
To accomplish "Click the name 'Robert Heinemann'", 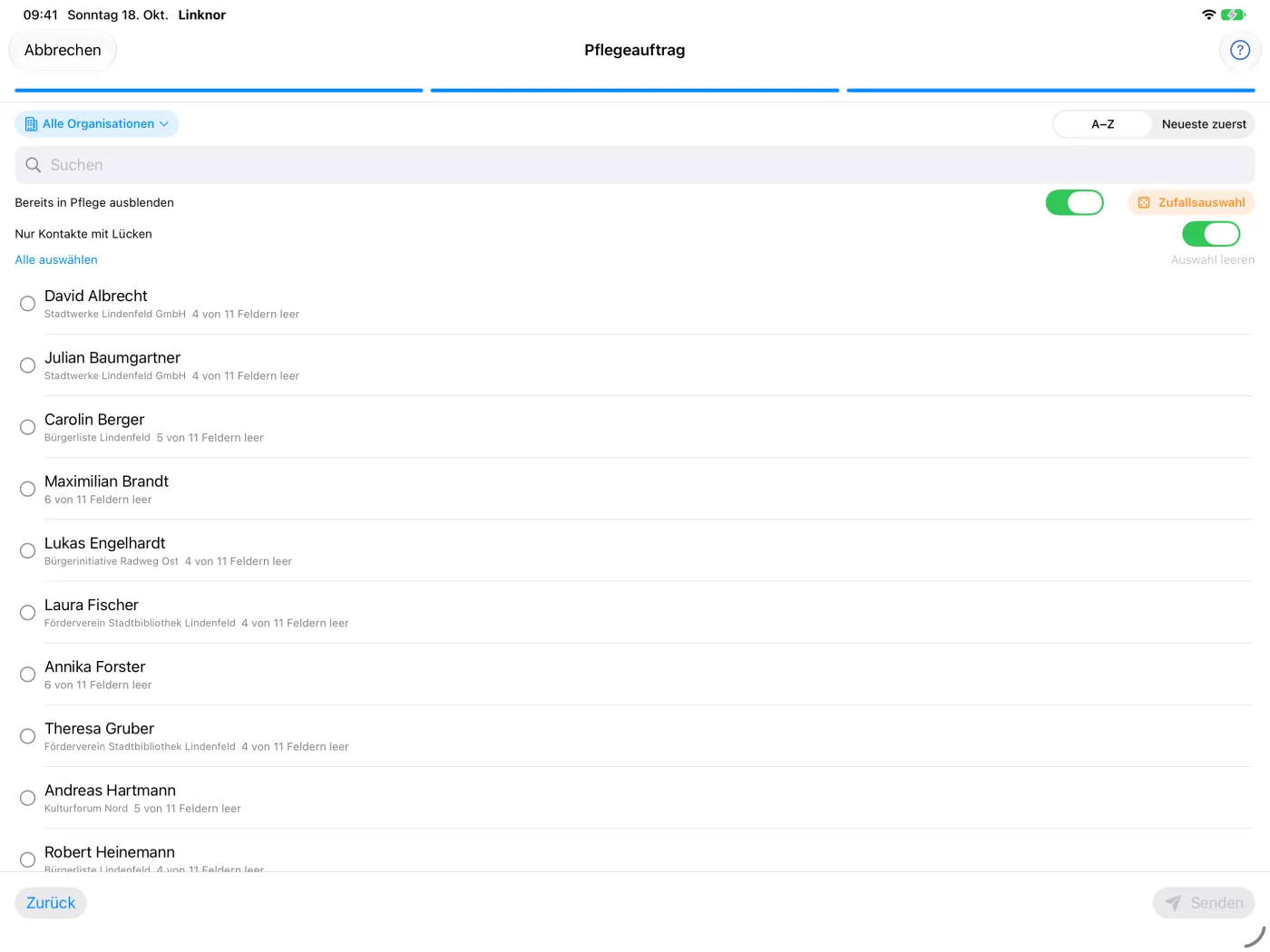I will [110, 852].
